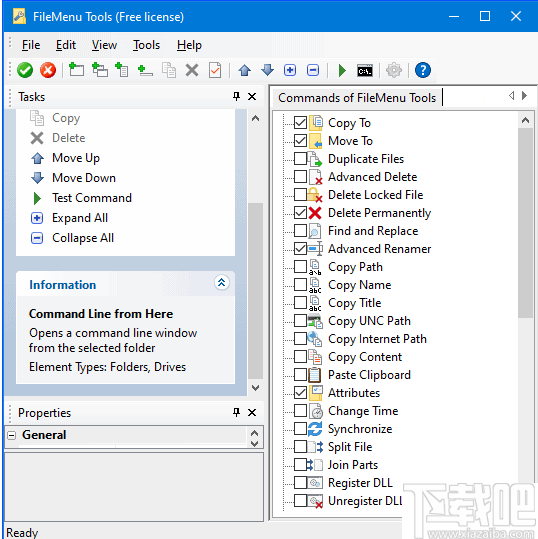Click the toolbar checked document icon
This screenshot has height=539, width=538.
[x=215, y=70]
